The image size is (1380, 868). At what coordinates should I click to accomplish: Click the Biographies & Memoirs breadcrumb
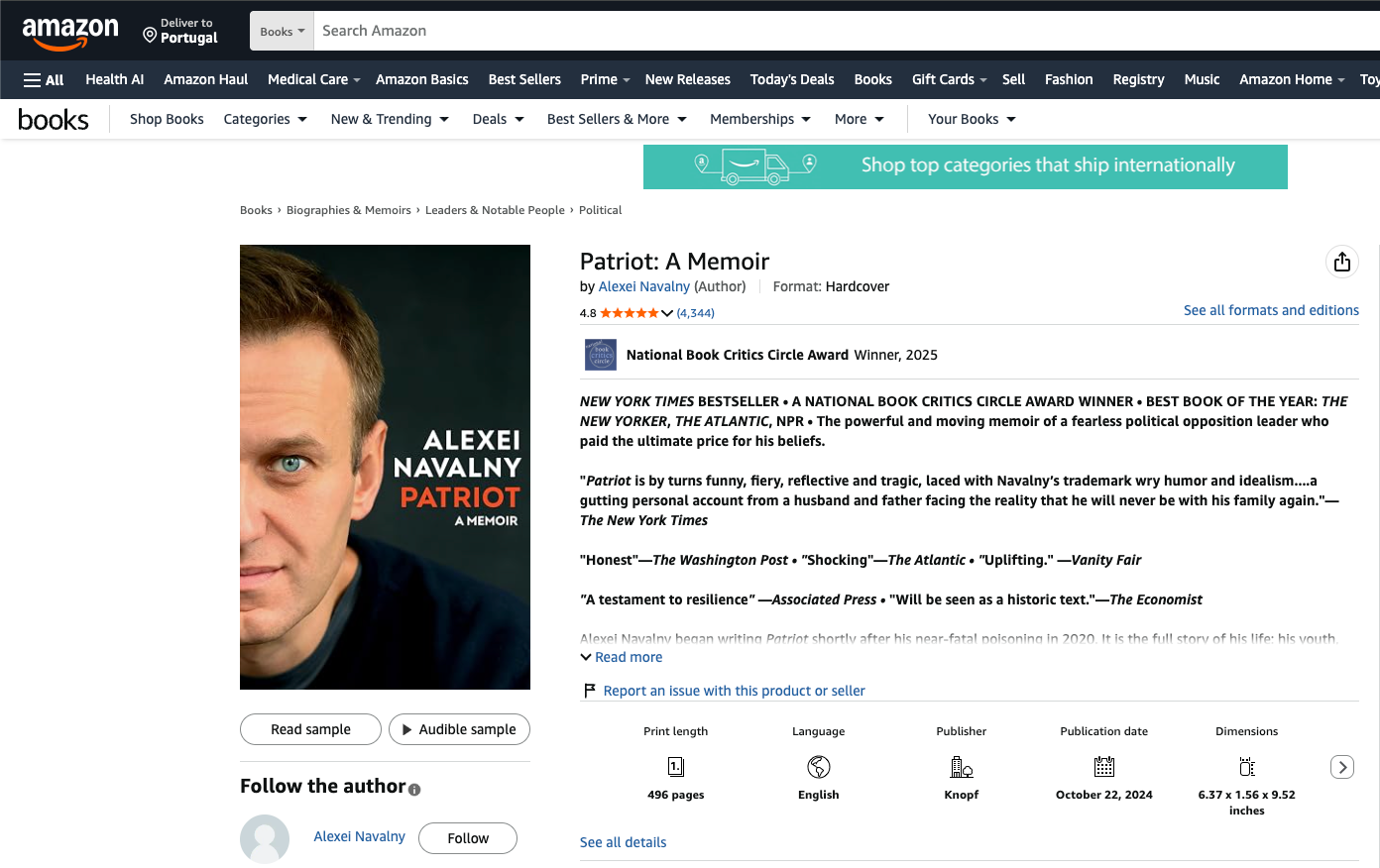click(349, 210)
